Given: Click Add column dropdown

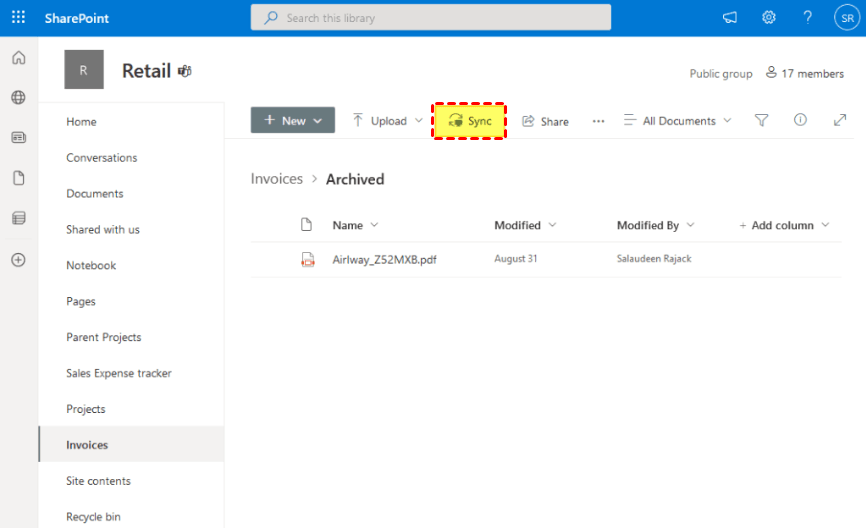Looking at the screenshot, I should pyautogui.click(x=784, y=225).
